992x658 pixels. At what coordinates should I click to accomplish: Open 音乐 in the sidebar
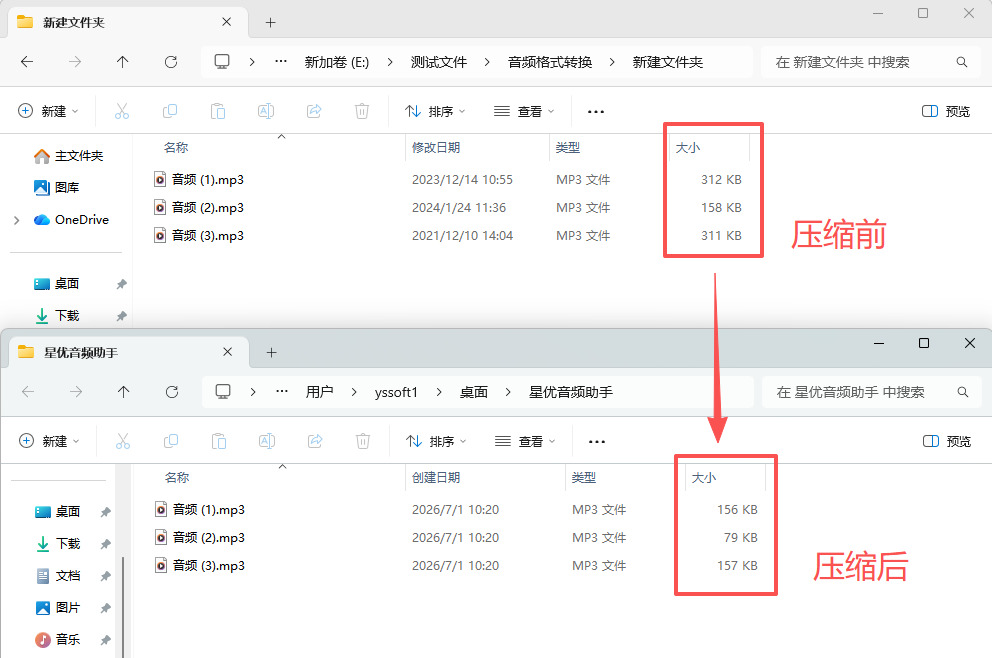pos(58,640)
